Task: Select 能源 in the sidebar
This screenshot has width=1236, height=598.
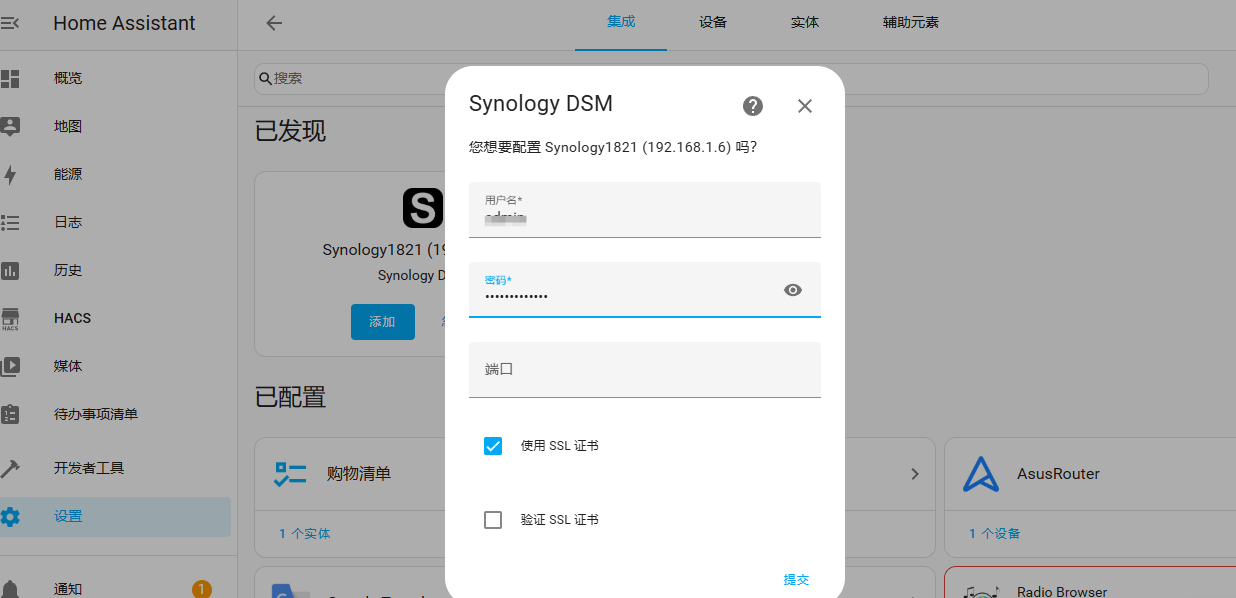Action: [x=68, y=174]
